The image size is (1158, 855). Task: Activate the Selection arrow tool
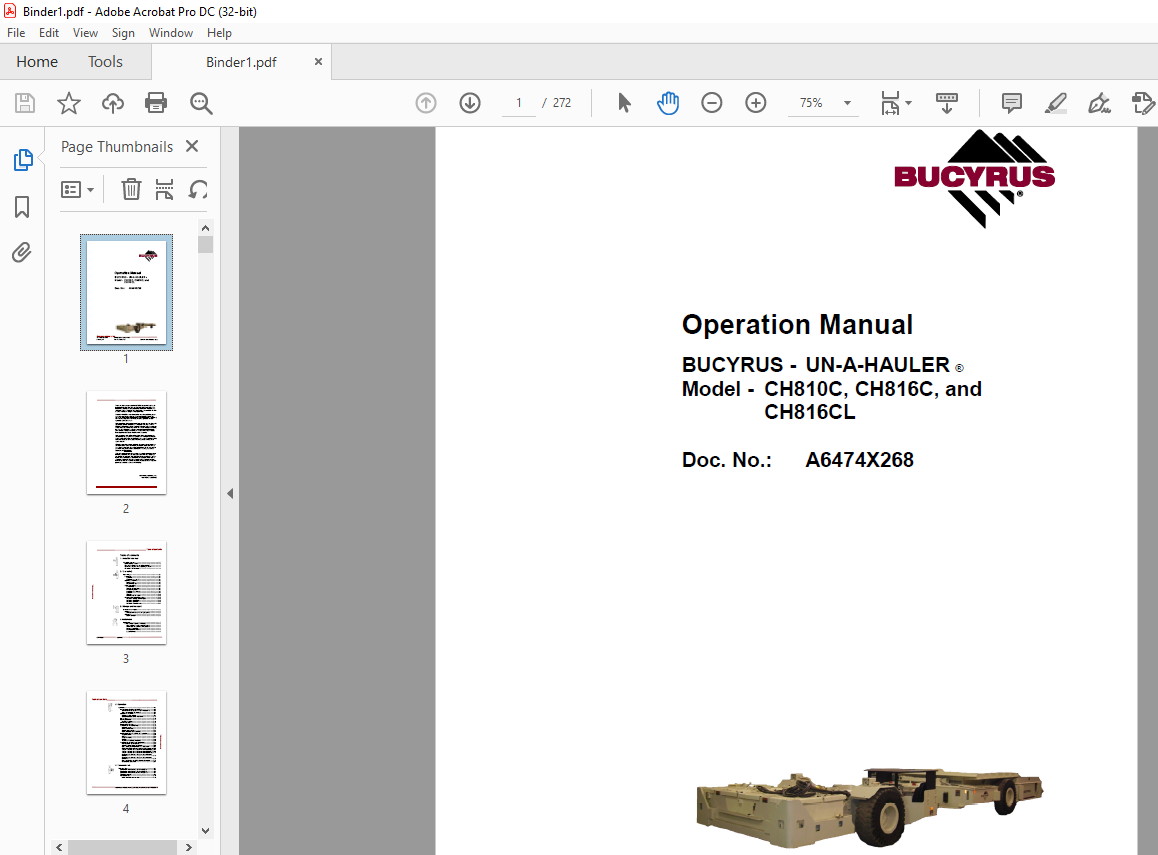[624, 103]
